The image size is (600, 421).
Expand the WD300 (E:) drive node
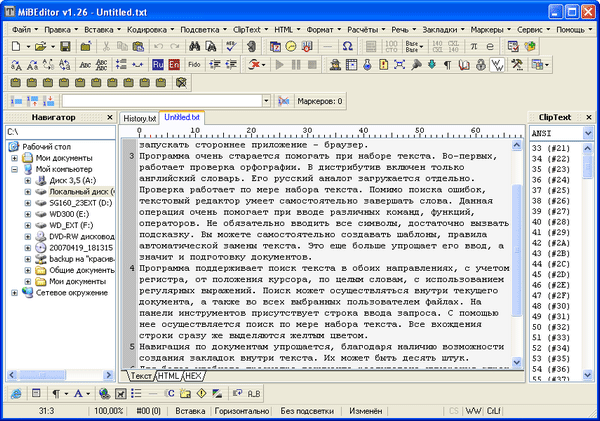point(28,214)
